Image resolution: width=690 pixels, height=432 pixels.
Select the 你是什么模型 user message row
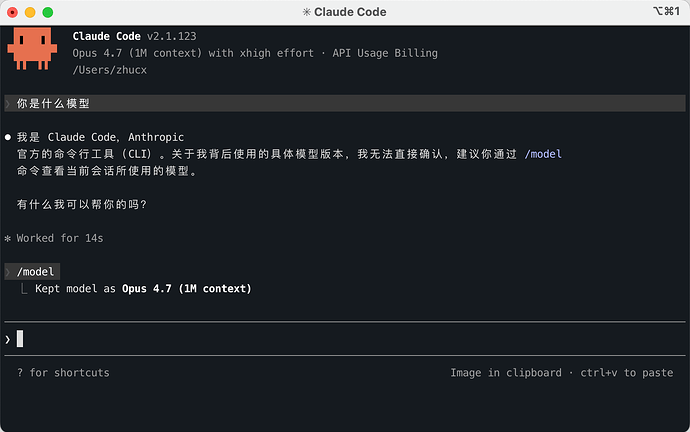[x=345, y=103]
